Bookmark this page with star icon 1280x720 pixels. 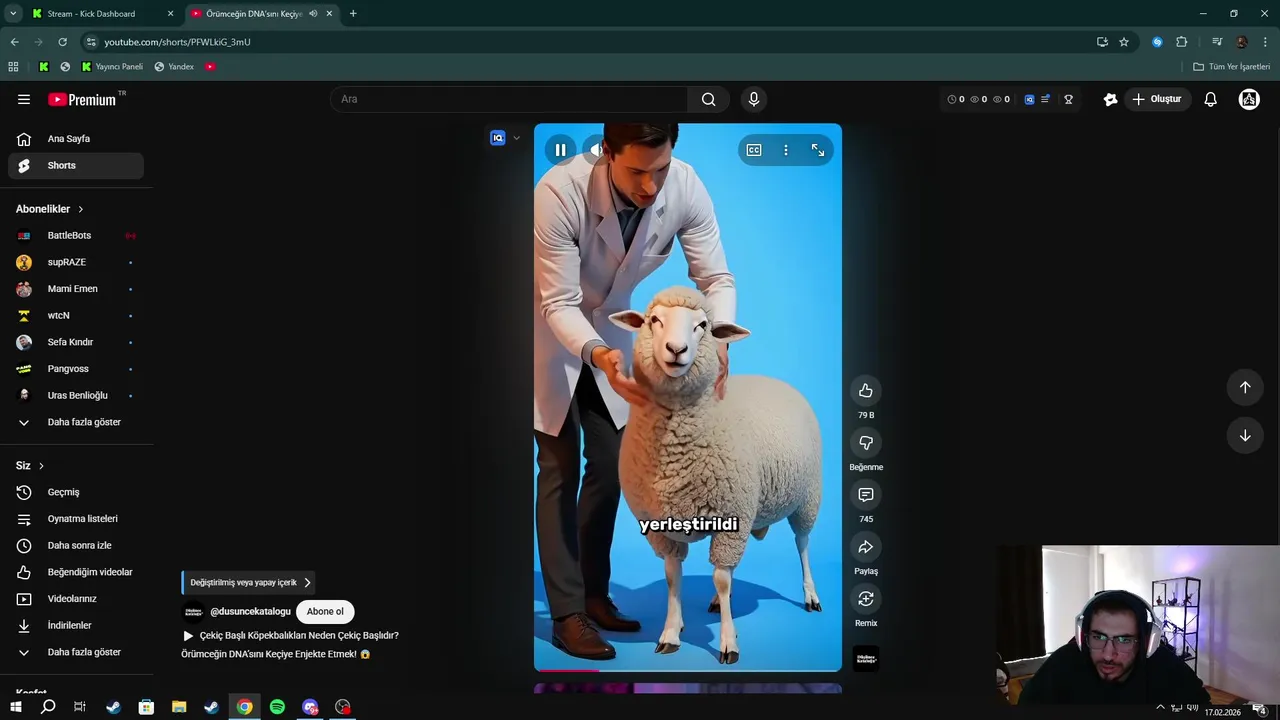(x=1124, y=42)
